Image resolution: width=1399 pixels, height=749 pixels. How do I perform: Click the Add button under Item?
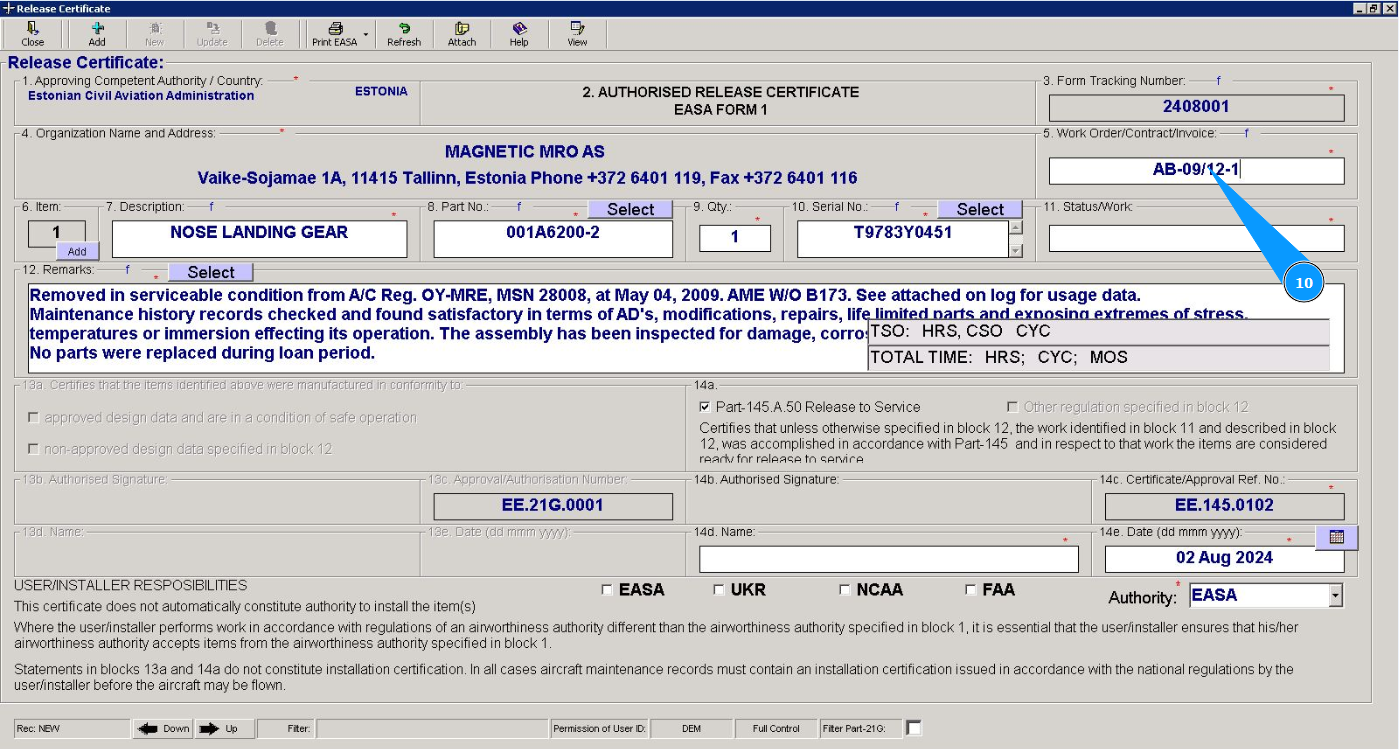[x=77, y=252]
